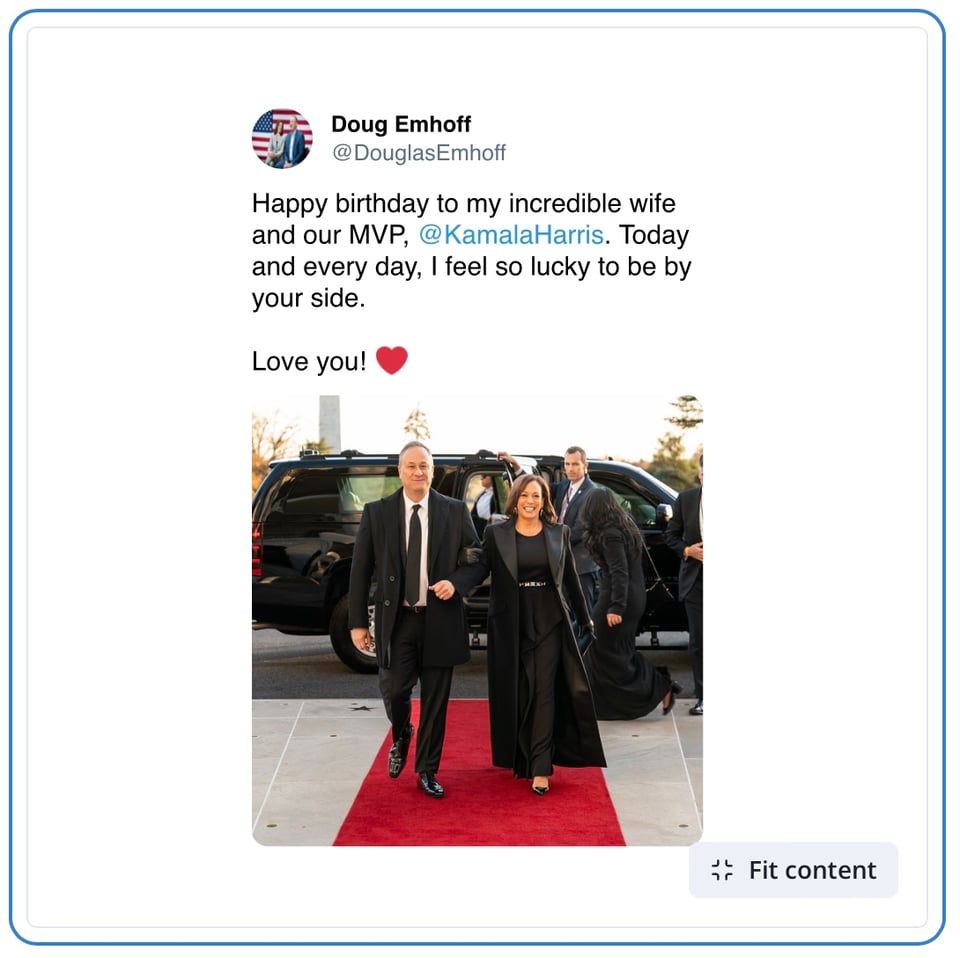Click the "your side." text line

pos(309,299)
